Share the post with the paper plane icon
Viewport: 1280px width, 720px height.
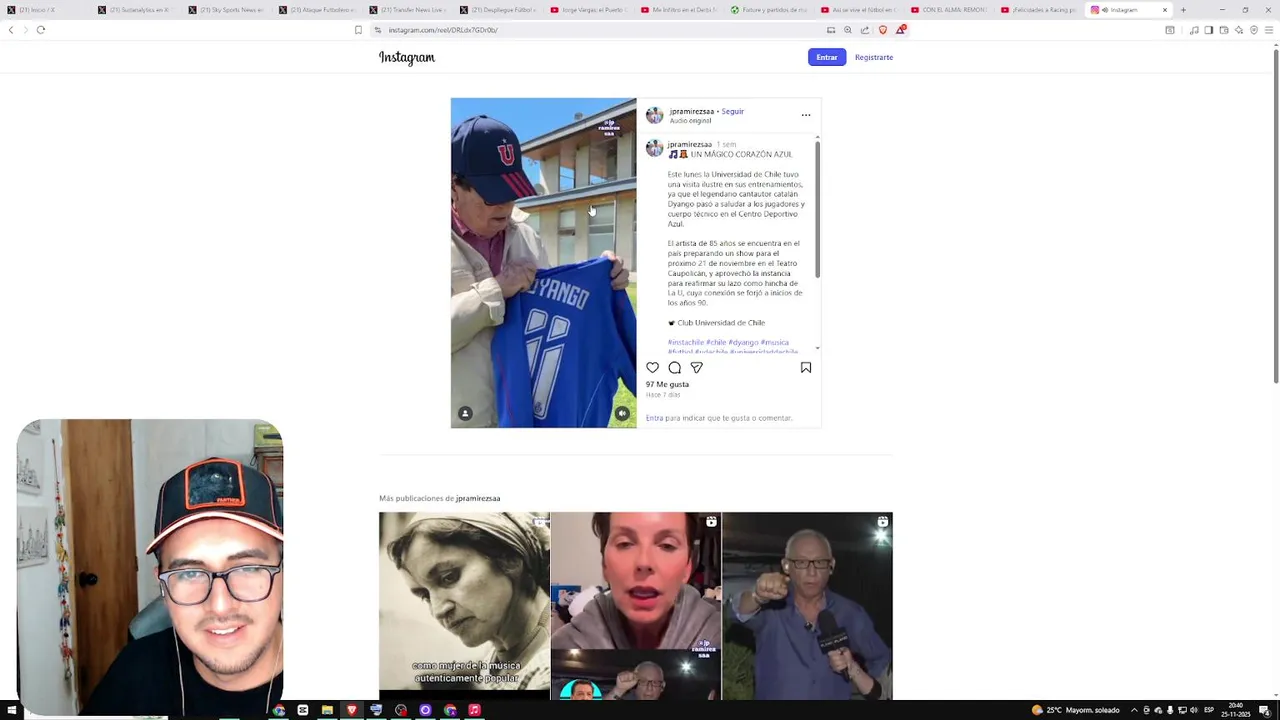click(x=697, y=368)
